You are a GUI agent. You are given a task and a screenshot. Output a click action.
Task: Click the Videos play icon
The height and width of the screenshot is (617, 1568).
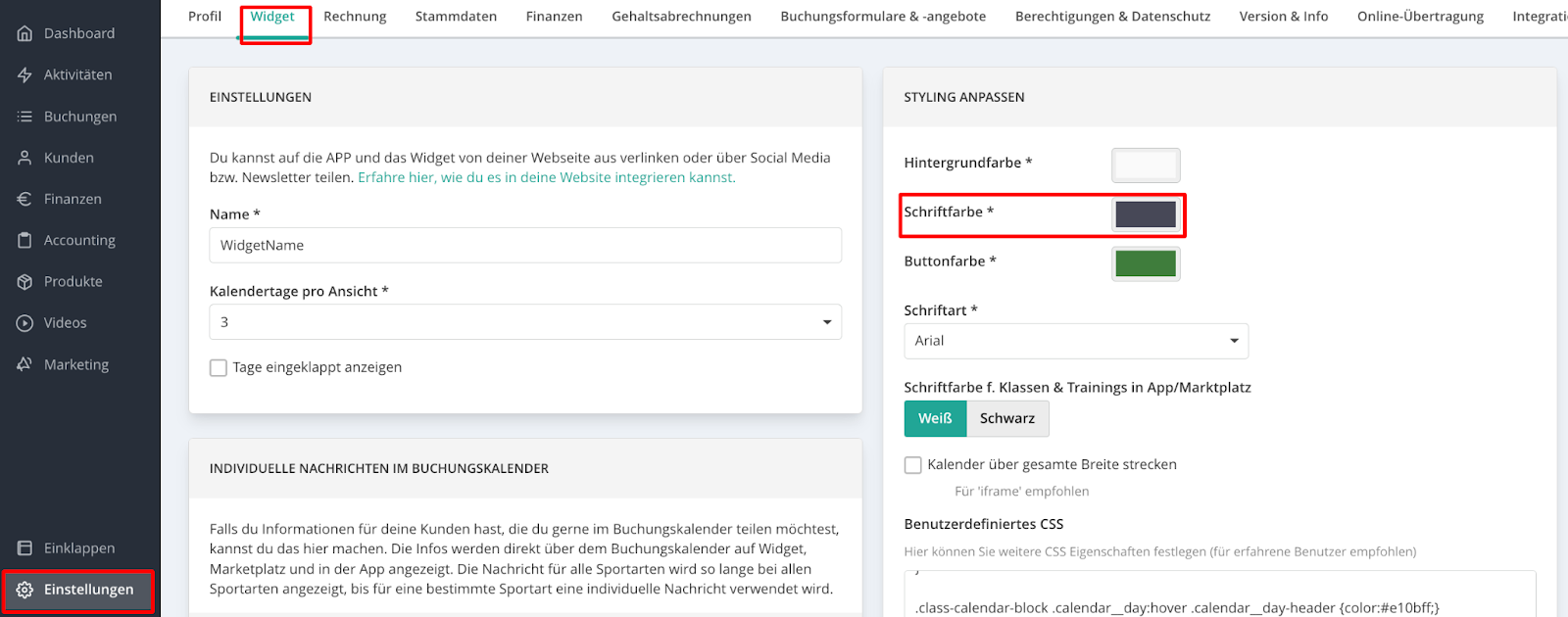point(24,323)
